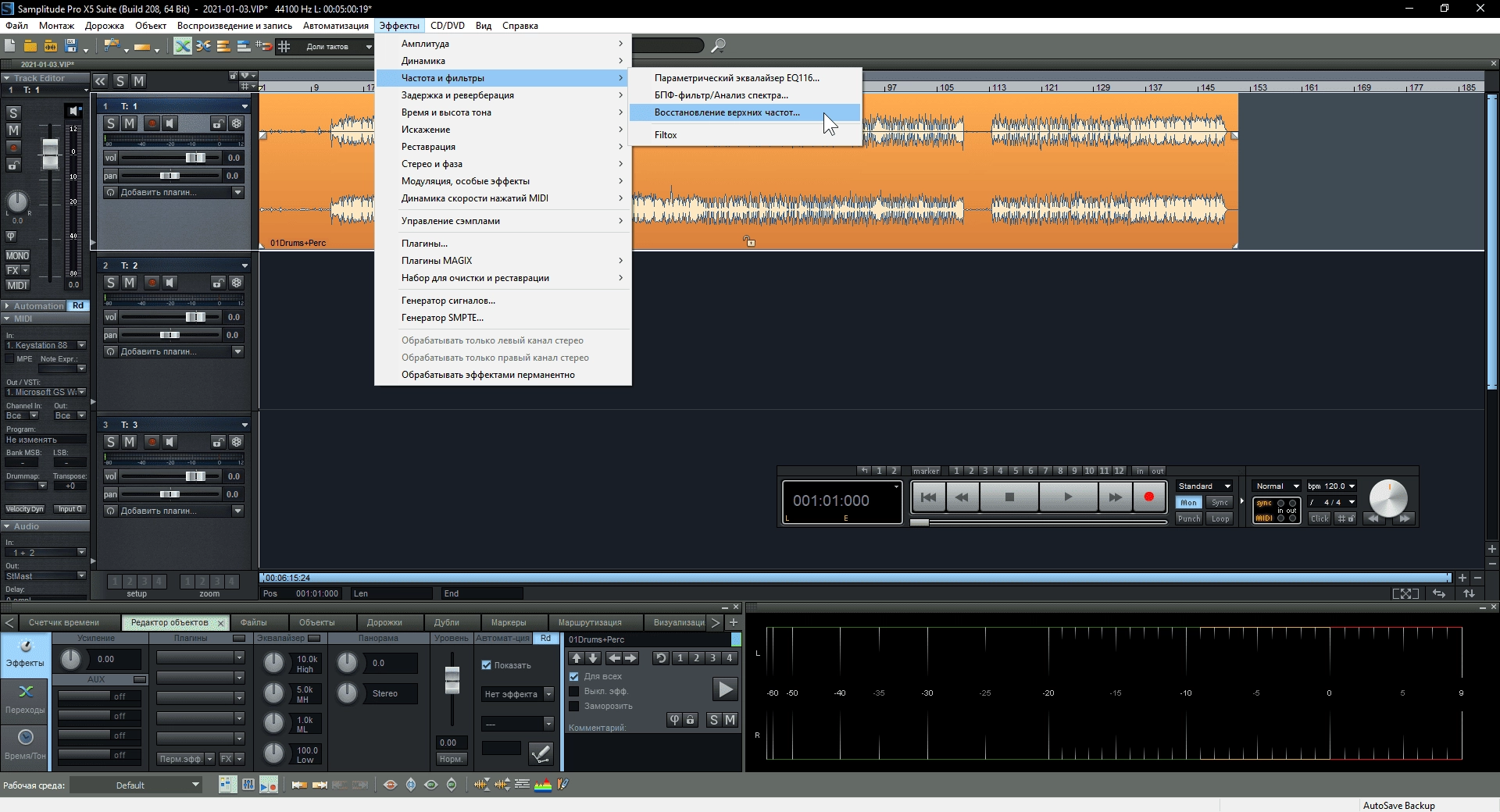This screenshot has height=812, width=1500.
Task: Click the Норм. normalize button
Action: point(451,759)
